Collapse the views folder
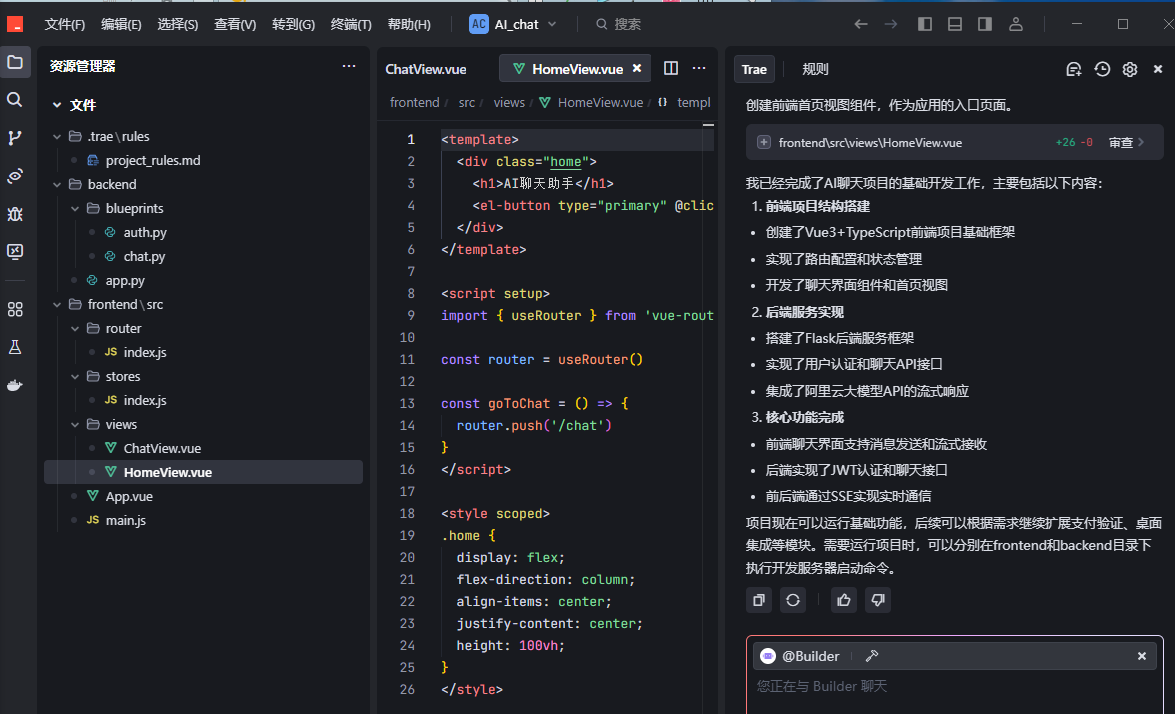This screenshot has height=714, width=1175. point(75,424)
